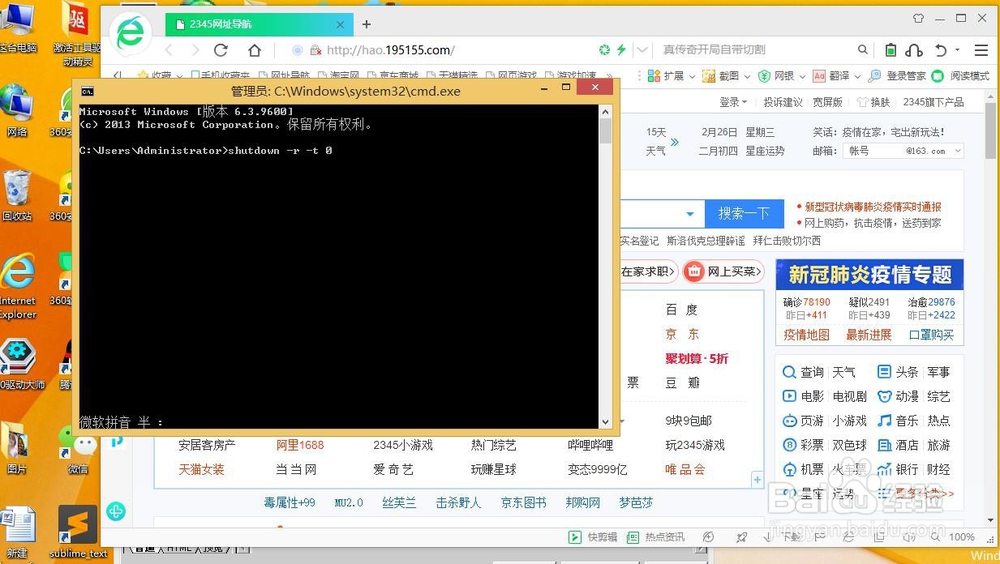1000x564 pixels.
Task: Open the 回收站 recycle bin desktop icon
Action: 17,195
